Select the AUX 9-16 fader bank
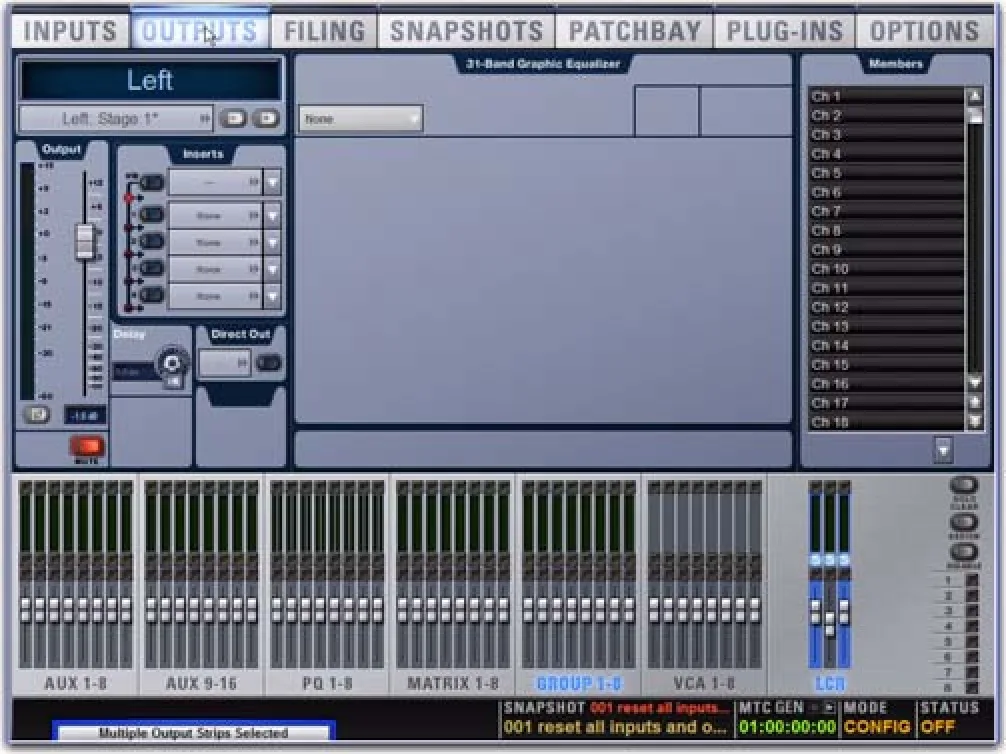The width and height of the screenshot is (1006, 754). click(201, 683)
